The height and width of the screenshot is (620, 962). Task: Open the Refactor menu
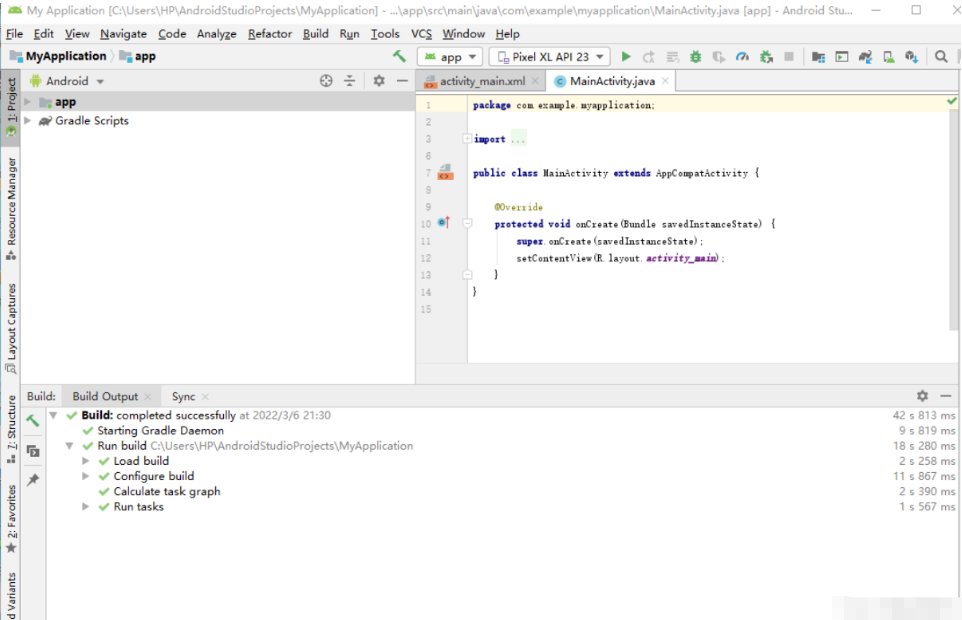pos(269,33)
